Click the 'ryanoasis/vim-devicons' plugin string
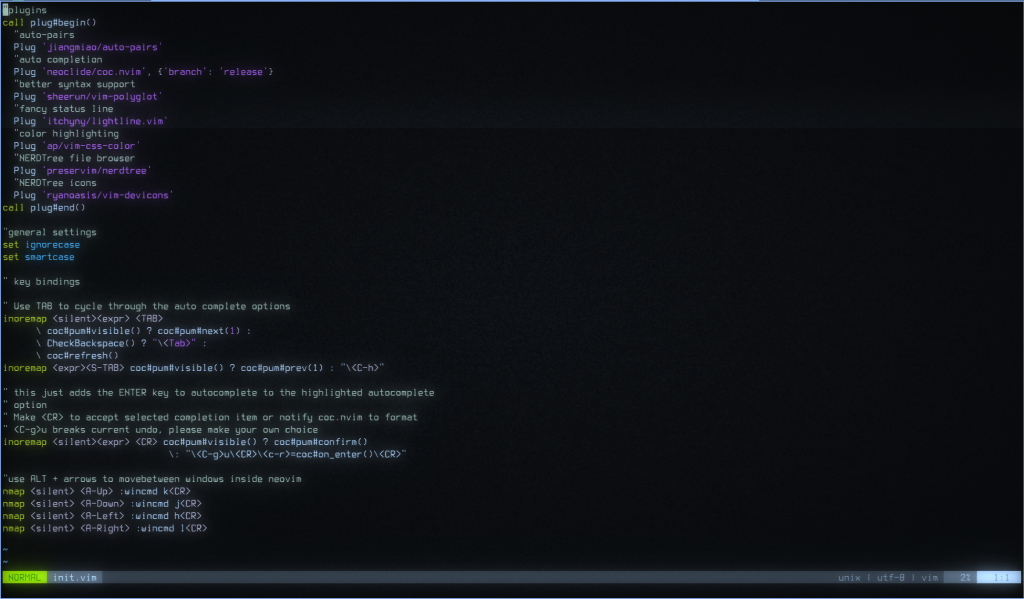 (x=107, y=196)
